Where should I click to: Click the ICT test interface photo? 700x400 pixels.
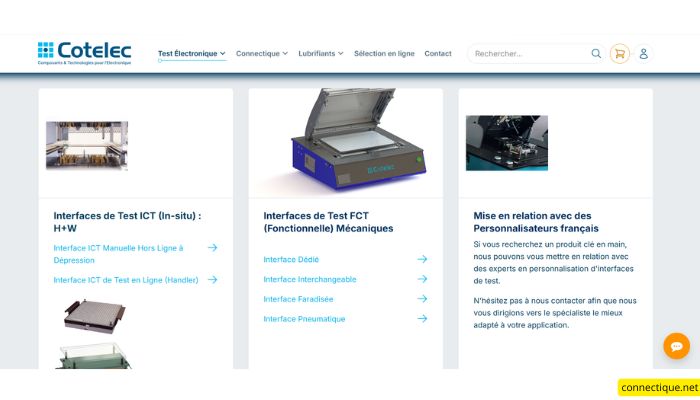[87, 146]
